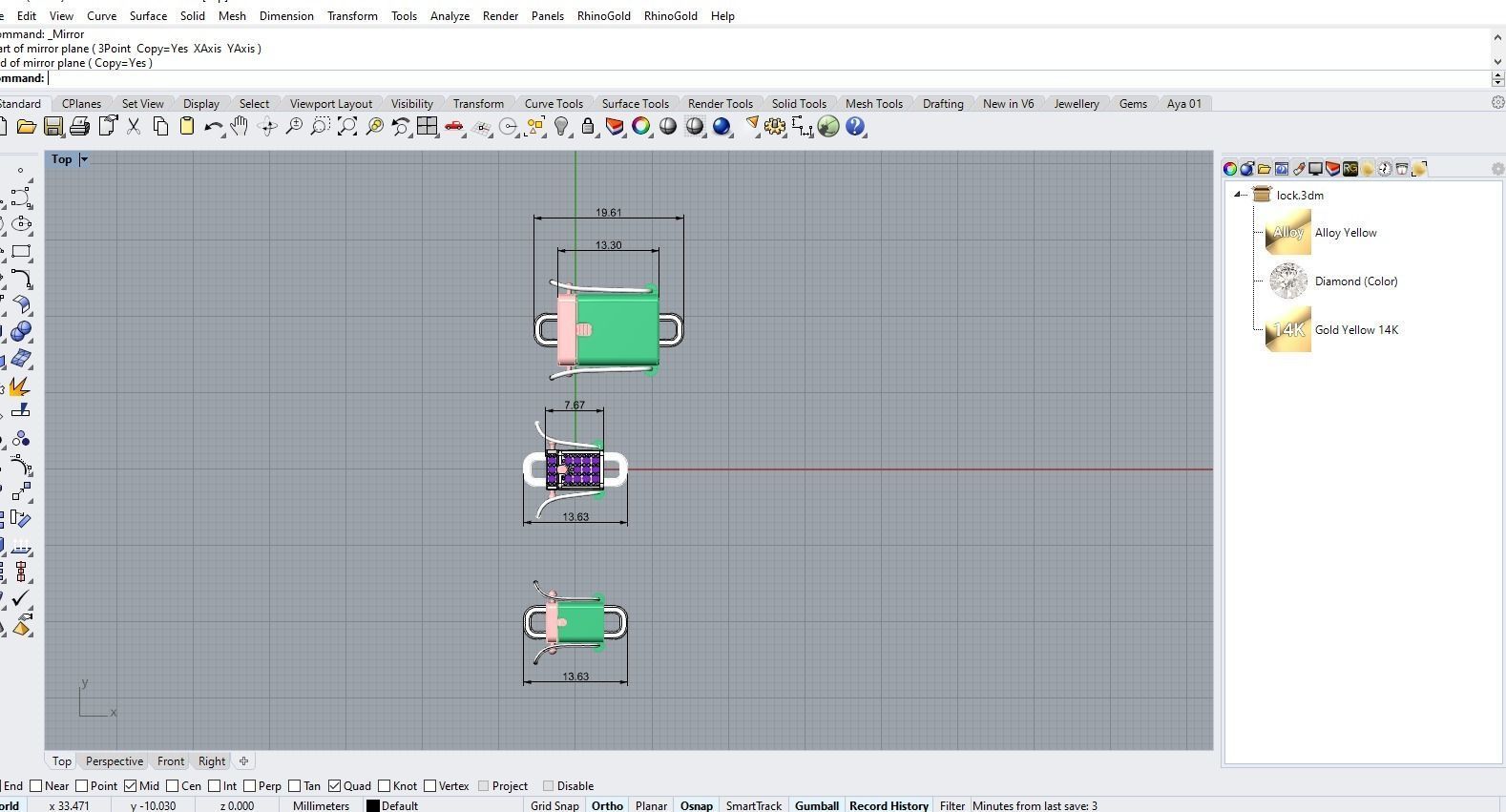Select the Fillet curves tool in left toolbar

click(x=21, y=279)
